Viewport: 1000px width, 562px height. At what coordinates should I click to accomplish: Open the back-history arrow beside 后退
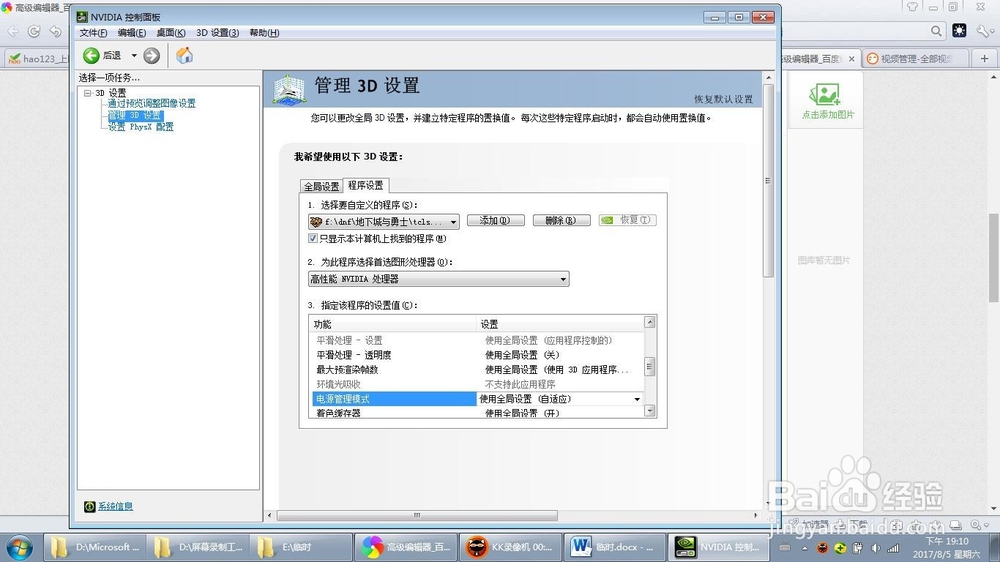(x=134, y=55)
